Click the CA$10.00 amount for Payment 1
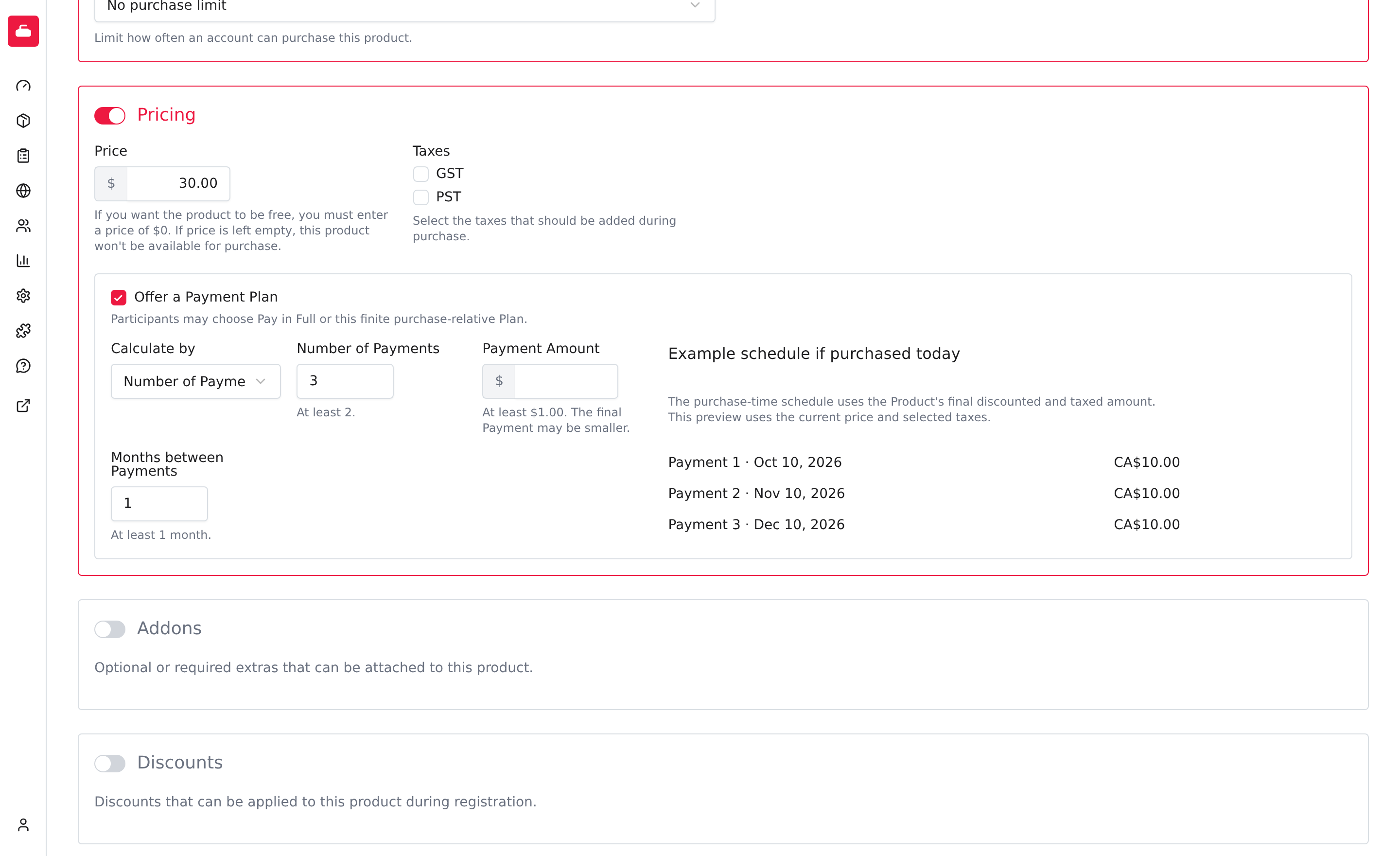The width and height of the screenshot is (1400, 856). (x=1147, y=463)
